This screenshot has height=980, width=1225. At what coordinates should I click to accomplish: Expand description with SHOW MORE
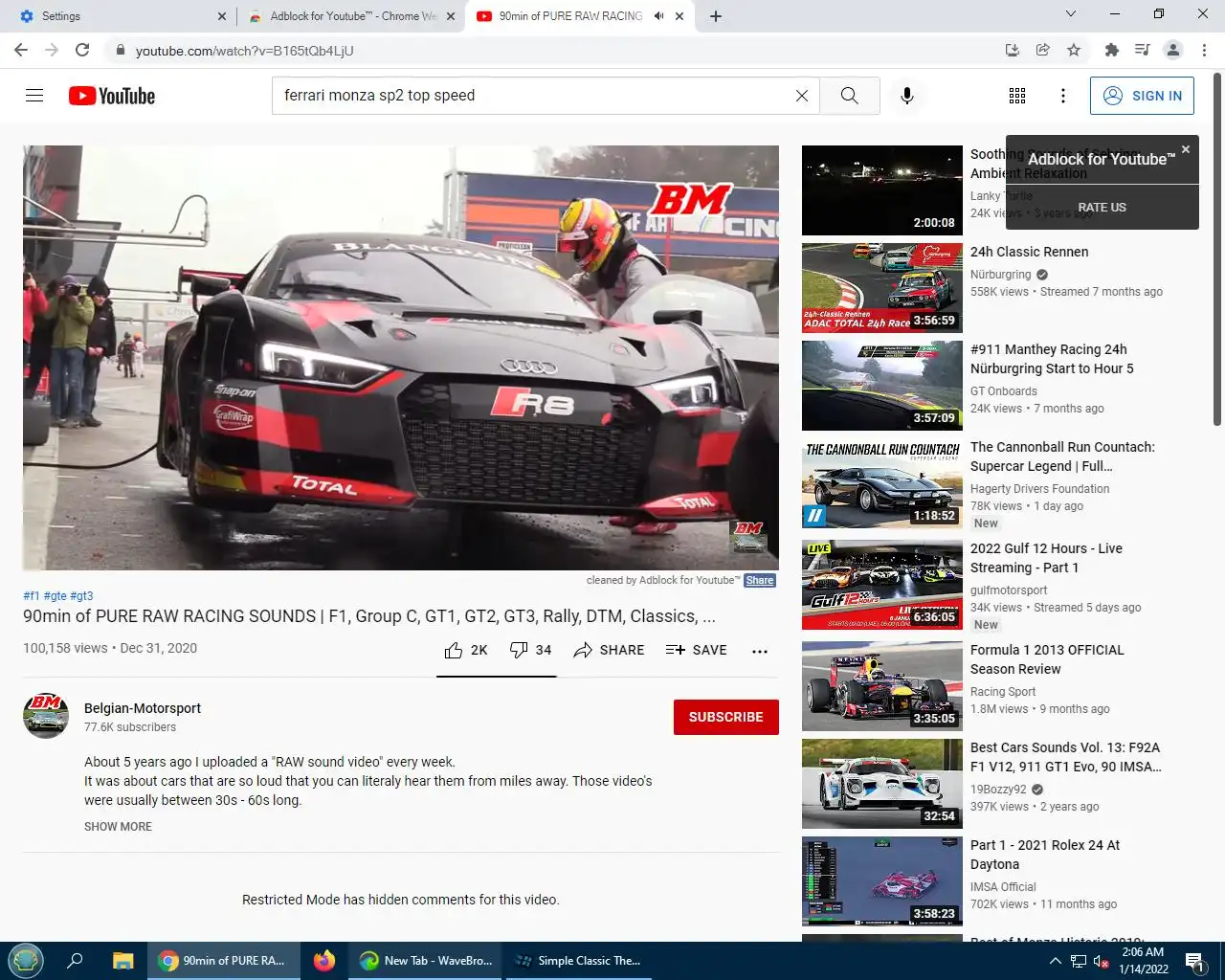coord(118,827)
